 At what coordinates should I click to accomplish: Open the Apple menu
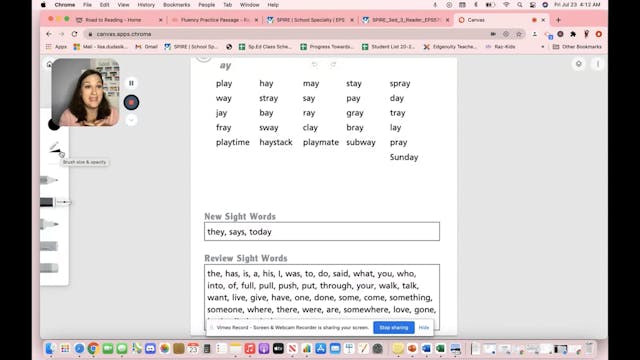point(43,5)
